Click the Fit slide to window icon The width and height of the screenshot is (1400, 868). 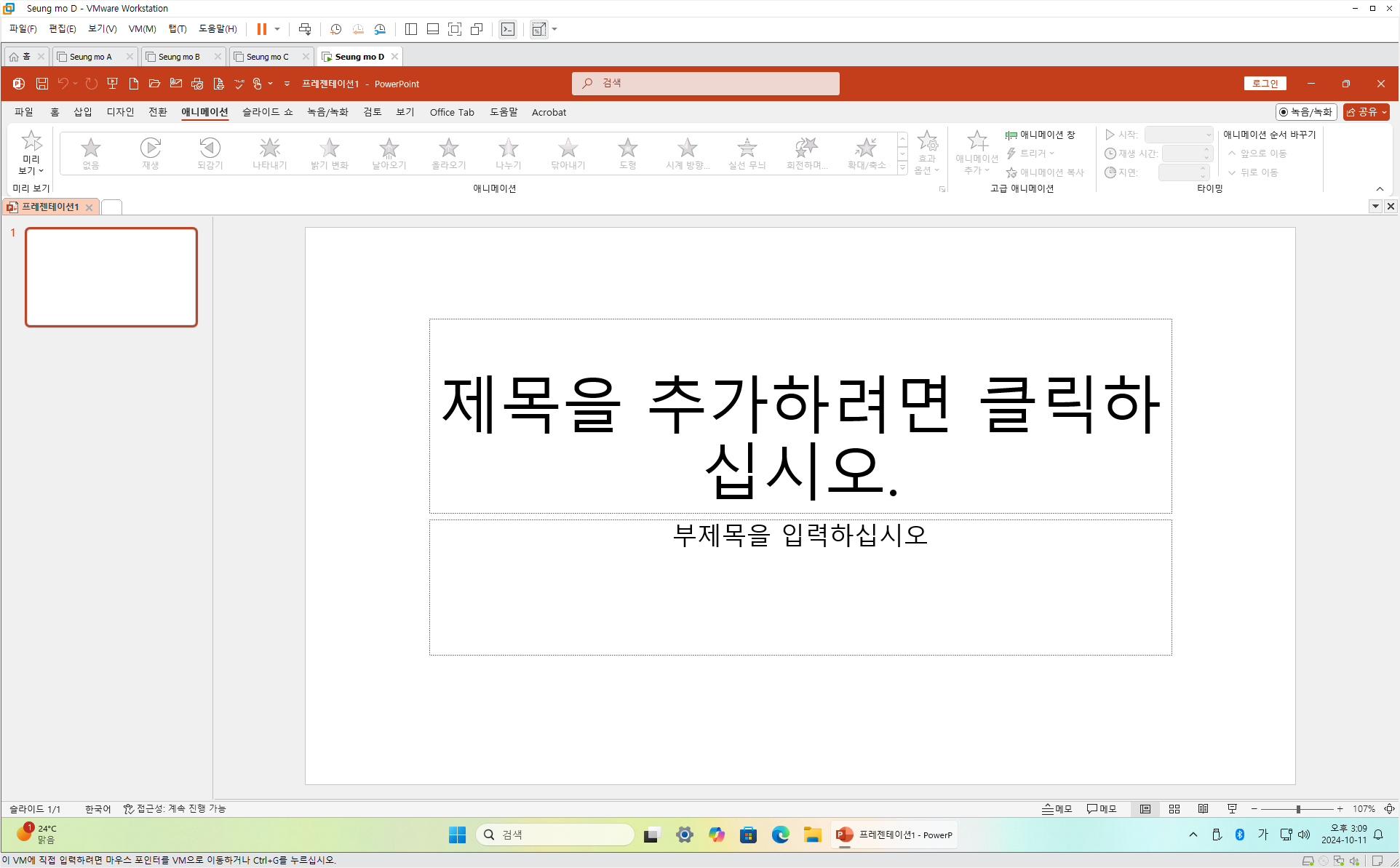(1389, 809)
